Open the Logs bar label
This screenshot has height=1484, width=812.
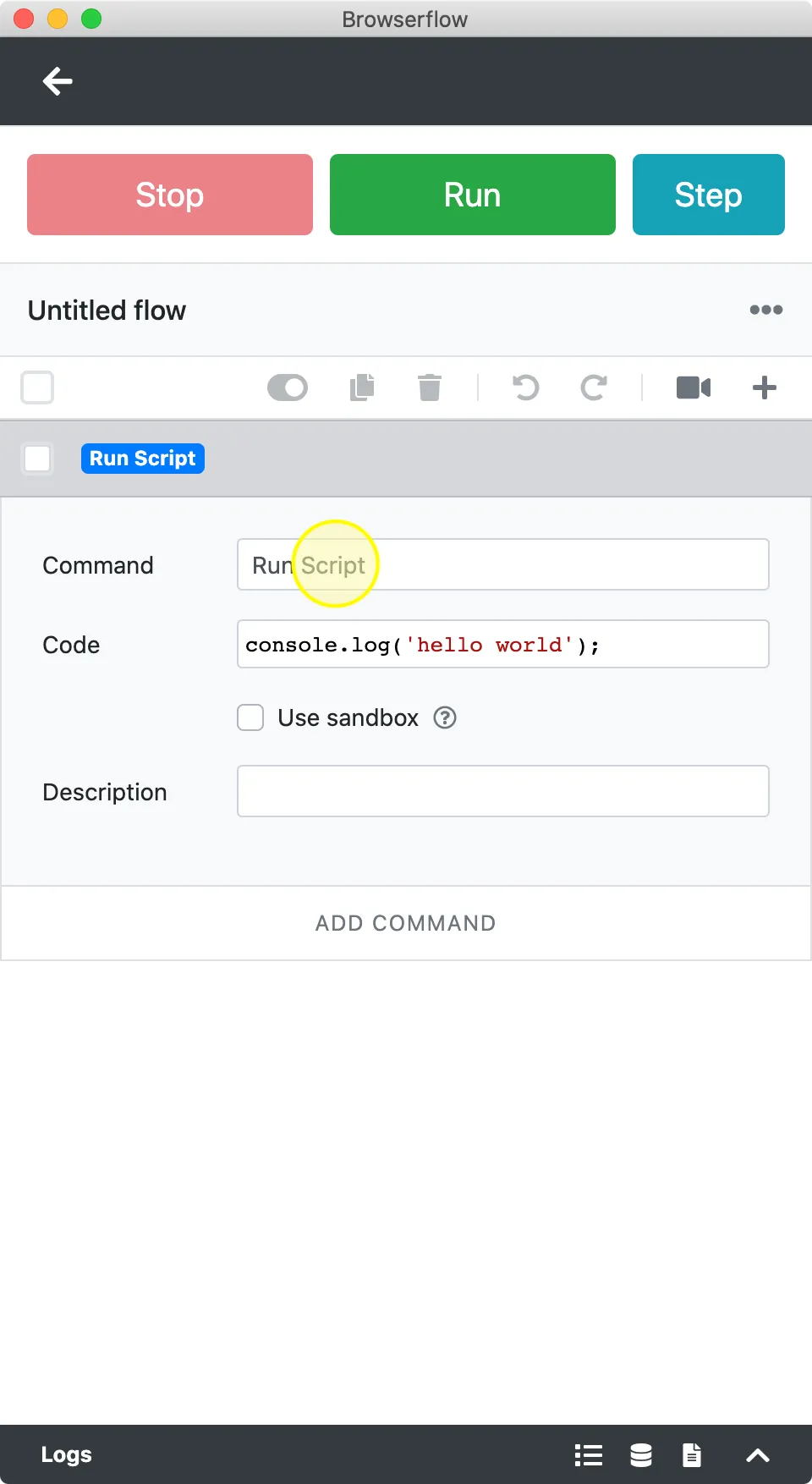point(67,1454)
